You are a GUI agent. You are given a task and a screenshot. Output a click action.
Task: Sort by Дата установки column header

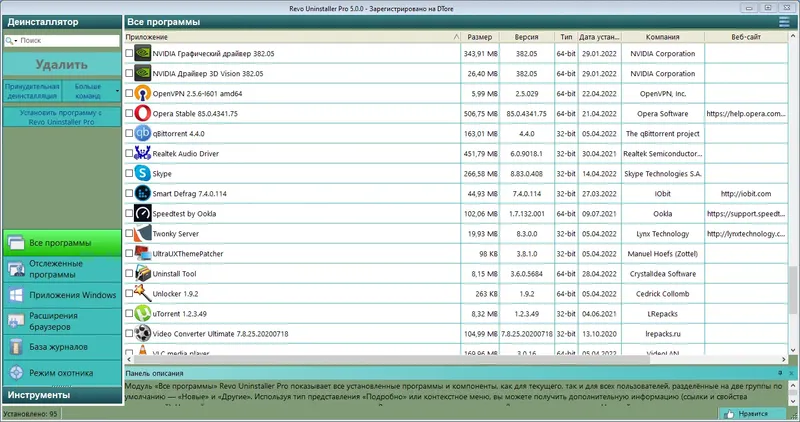click(x=599, y=37)
